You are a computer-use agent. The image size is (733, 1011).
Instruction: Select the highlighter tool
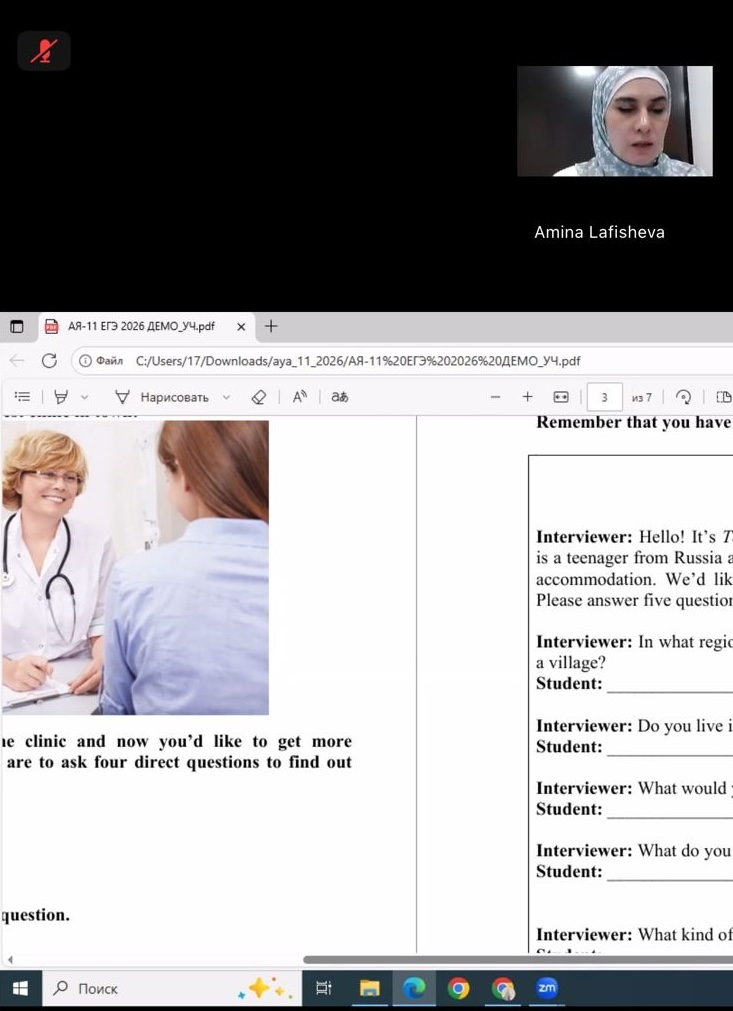click(x=61, y=397)
